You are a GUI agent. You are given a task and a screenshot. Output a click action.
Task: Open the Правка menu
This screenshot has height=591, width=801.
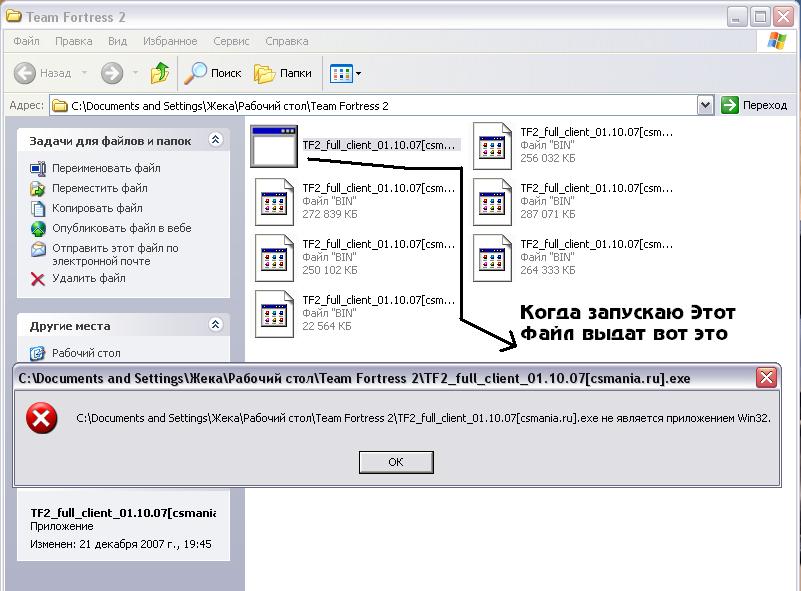point(74,41)
